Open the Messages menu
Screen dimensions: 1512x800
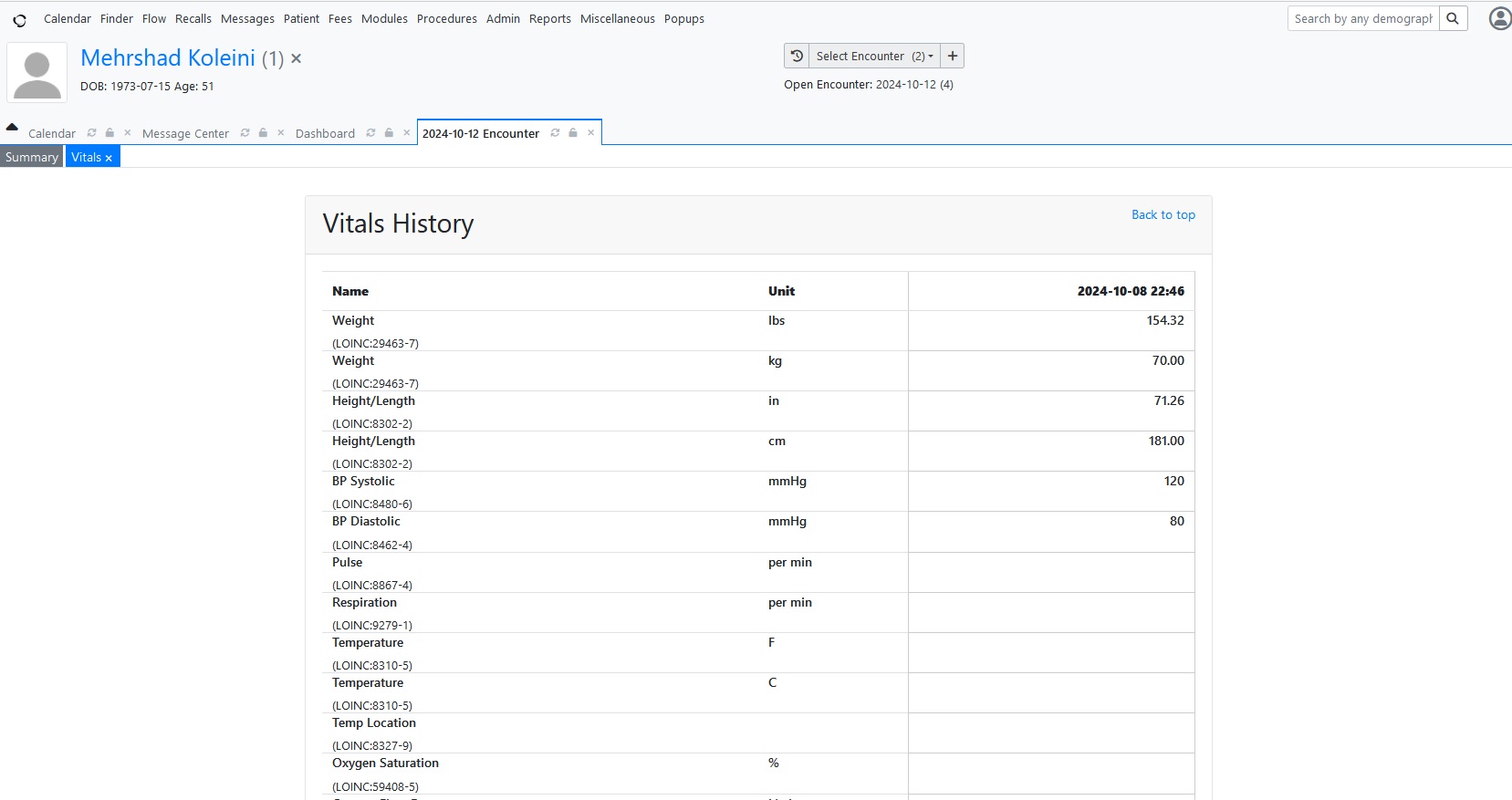[x=247, y=18]
